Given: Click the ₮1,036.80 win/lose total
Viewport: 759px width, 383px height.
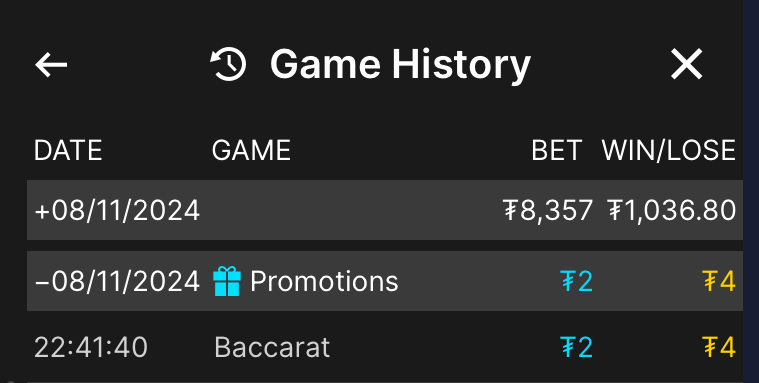Looking at the screenshot, I should [x=672, y=211].
